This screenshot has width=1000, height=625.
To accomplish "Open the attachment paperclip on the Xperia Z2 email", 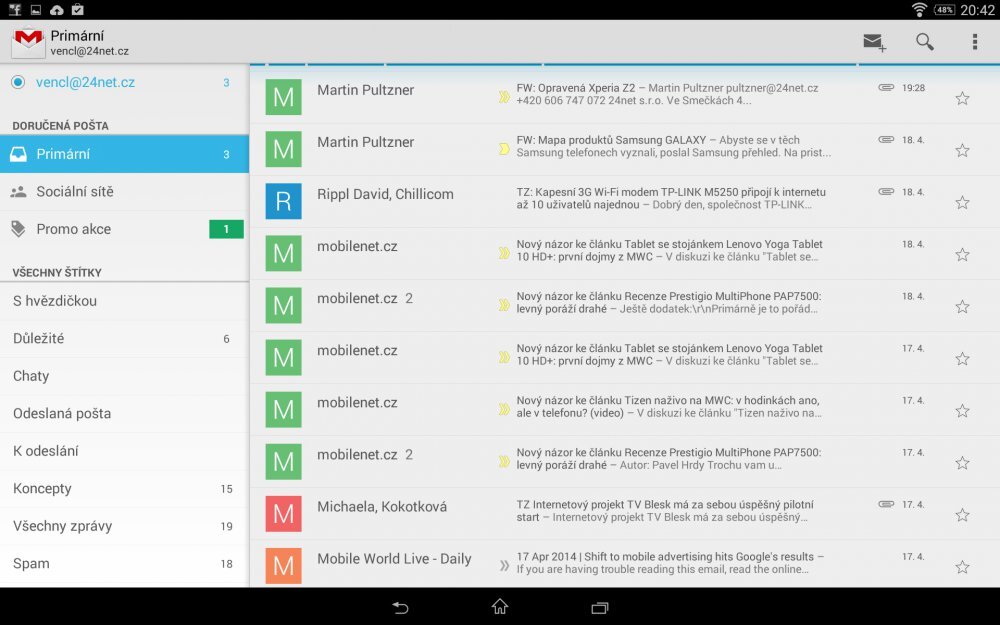I will tap(886, 87).
